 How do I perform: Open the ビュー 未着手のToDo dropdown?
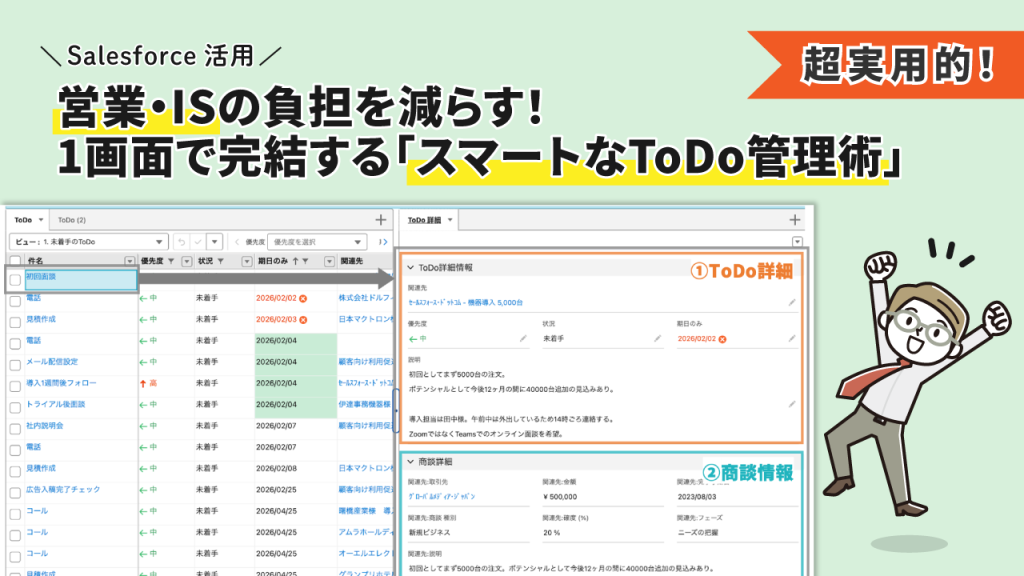tap(88, 241)
